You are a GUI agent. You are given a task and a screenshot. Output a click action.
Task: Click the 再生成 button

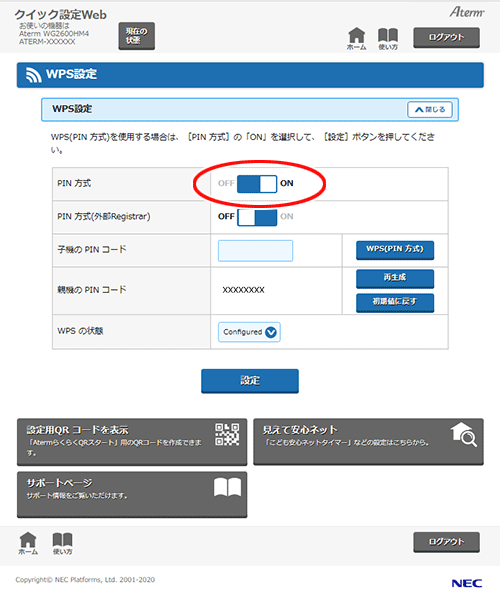pyautogui.click(x=395, y=278)
